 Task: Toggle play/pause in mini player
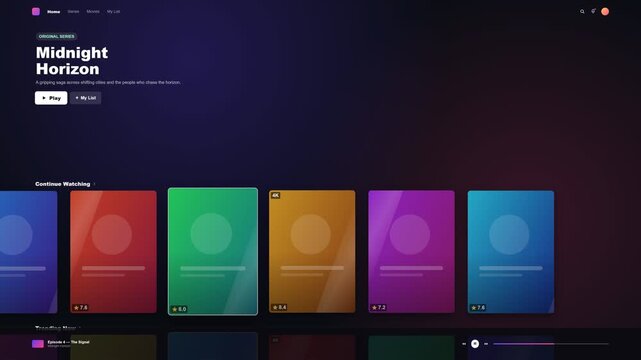coord(475,344)
